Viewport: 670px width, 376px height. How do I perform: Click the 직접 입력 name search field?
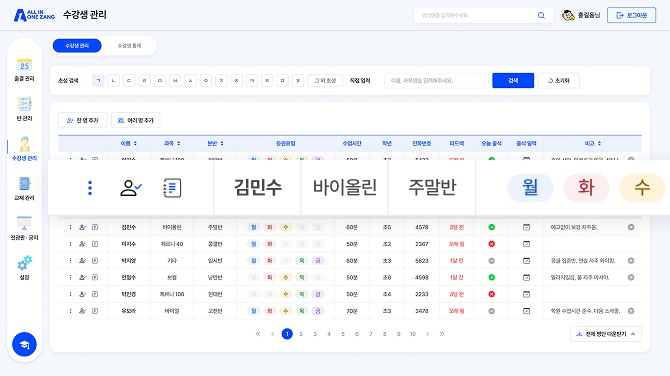pyautogui.click(x=437, y=80)
